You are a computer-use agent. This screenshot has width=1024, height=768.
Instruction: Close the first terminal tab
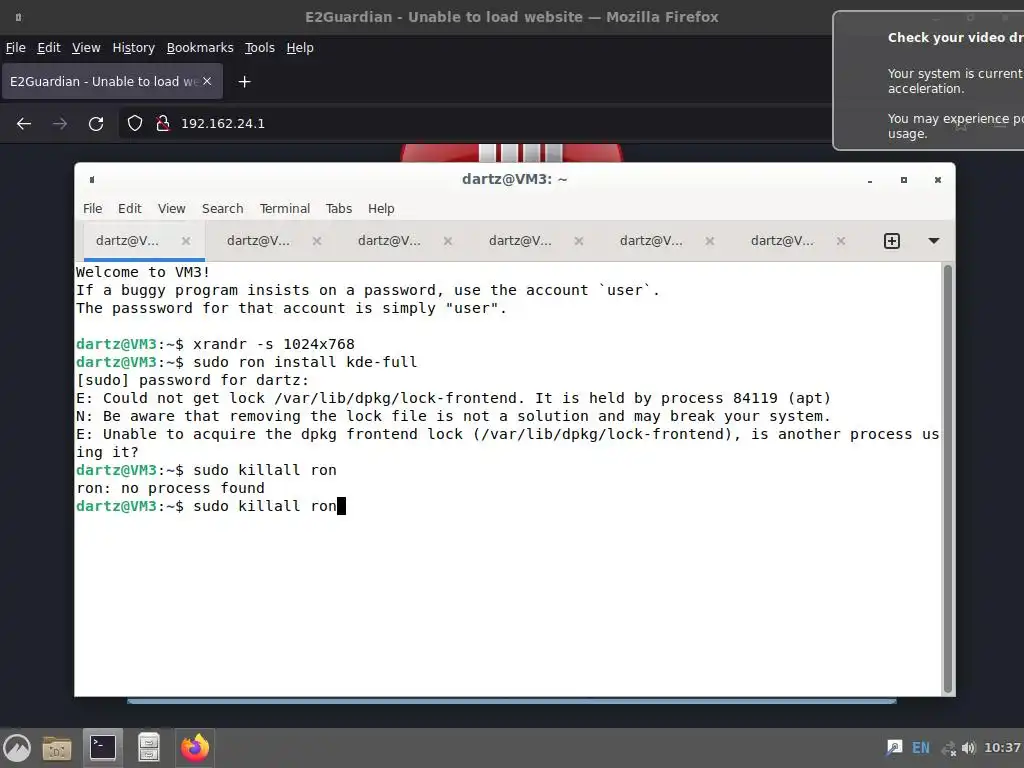click(x=186, y=241)
